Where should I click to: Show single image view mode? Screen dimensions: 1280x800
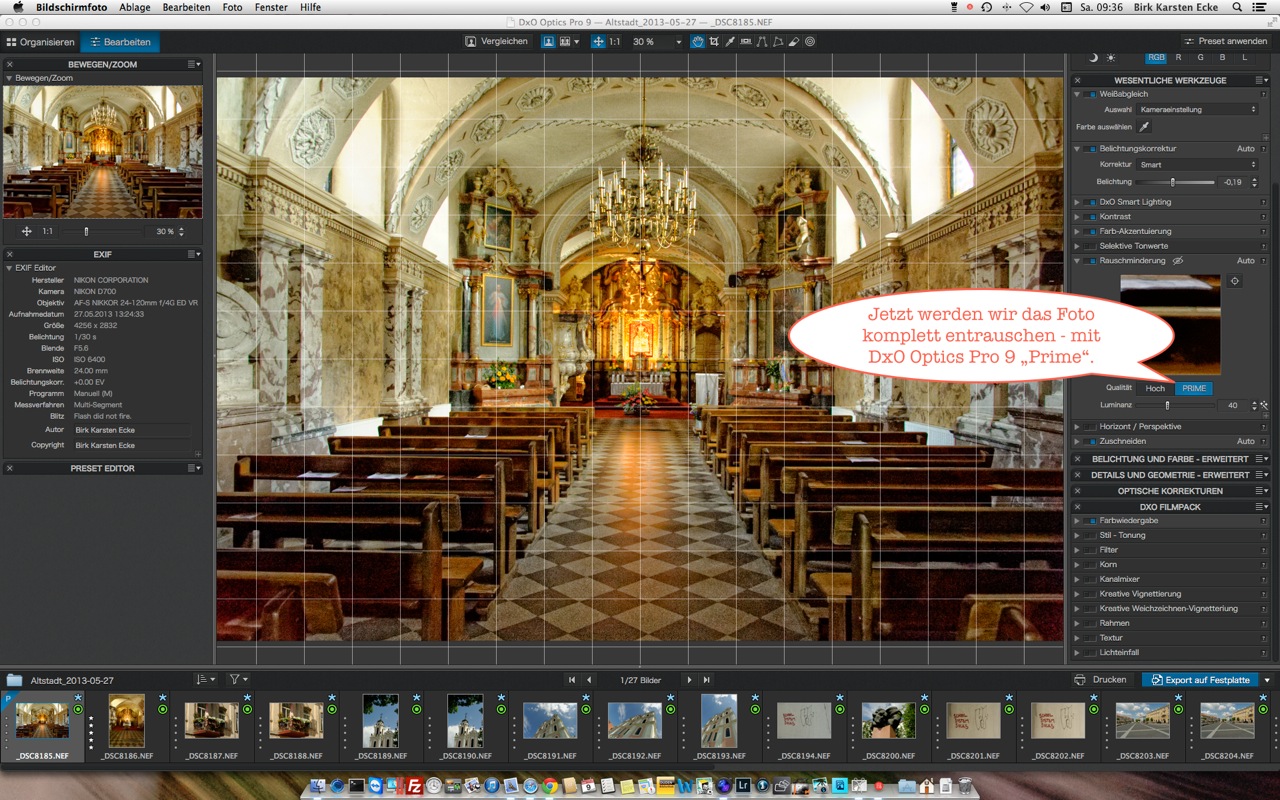(x=549, y=42)
